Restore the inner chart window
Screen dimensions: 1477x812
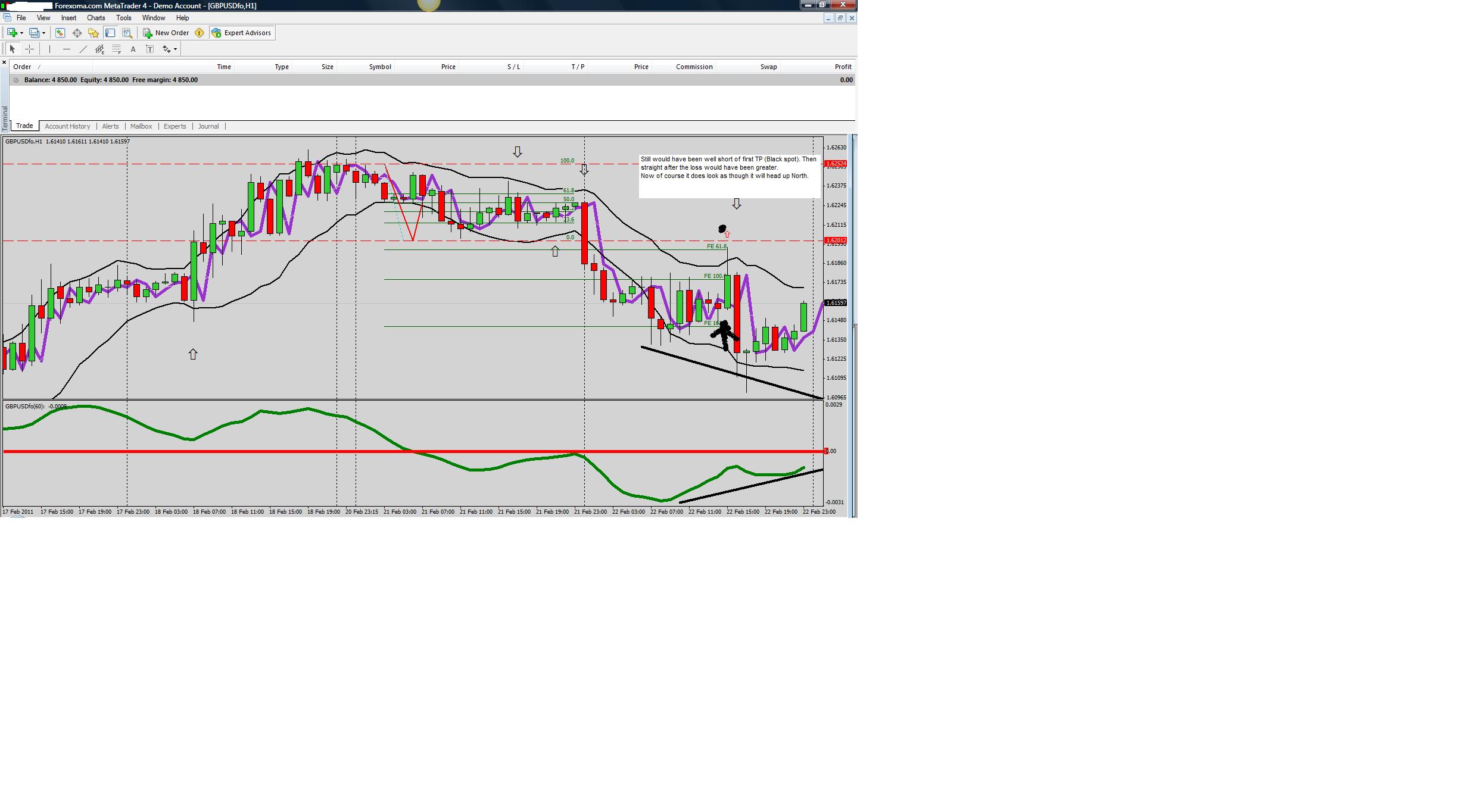[840, 18]
